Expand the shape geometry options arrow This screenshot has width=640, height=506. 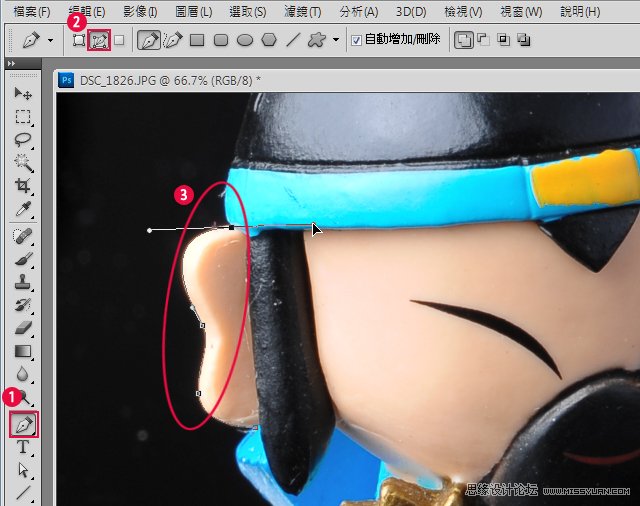(x=335, y=40)
